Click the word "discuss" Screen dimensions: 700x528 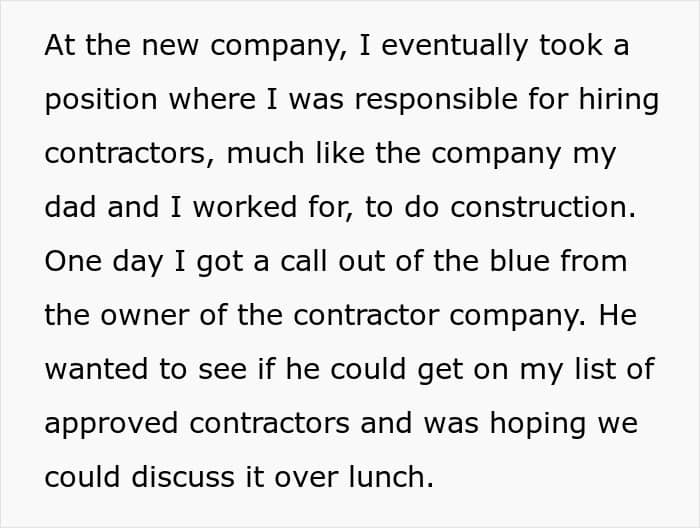coord(183,477)
